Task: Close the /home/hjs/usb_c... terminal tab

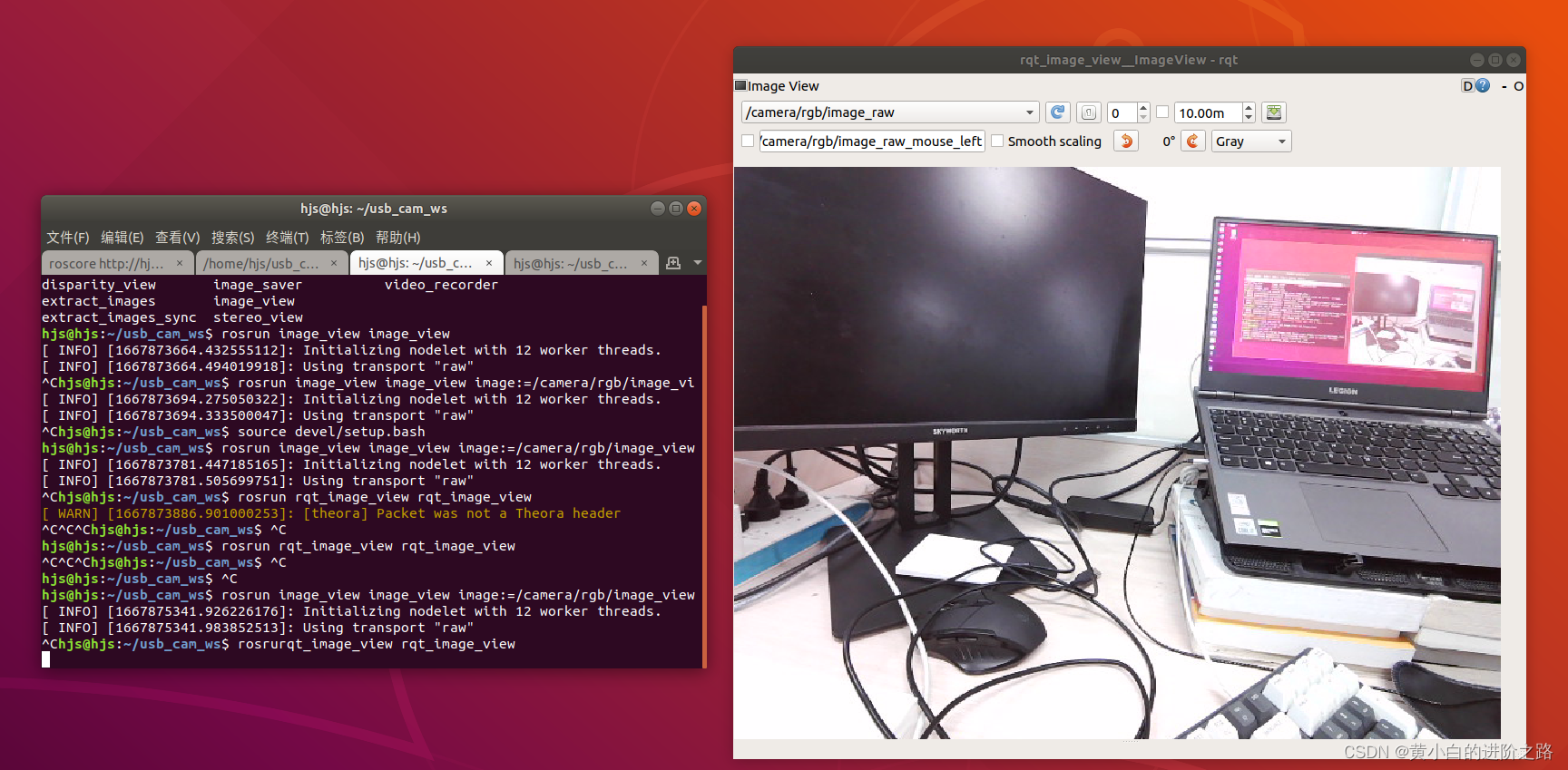Action: pyautogui.click(x=334, y=263)
